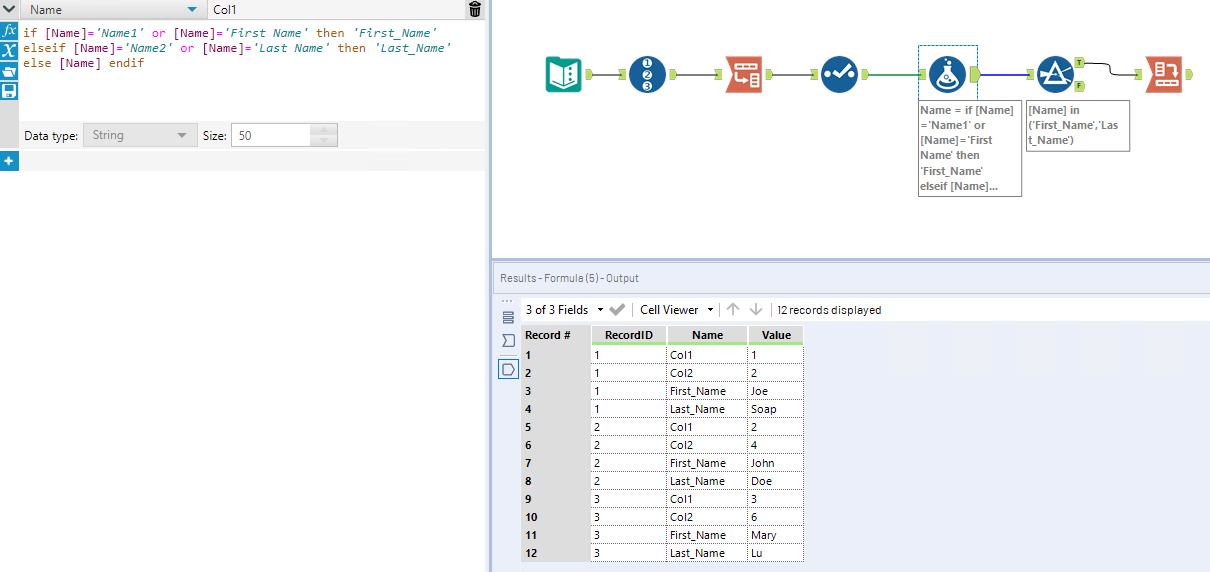The height and width of the screenshot is (572, 1210).
Task: Open the fx functions list
Action: point(9,31)
